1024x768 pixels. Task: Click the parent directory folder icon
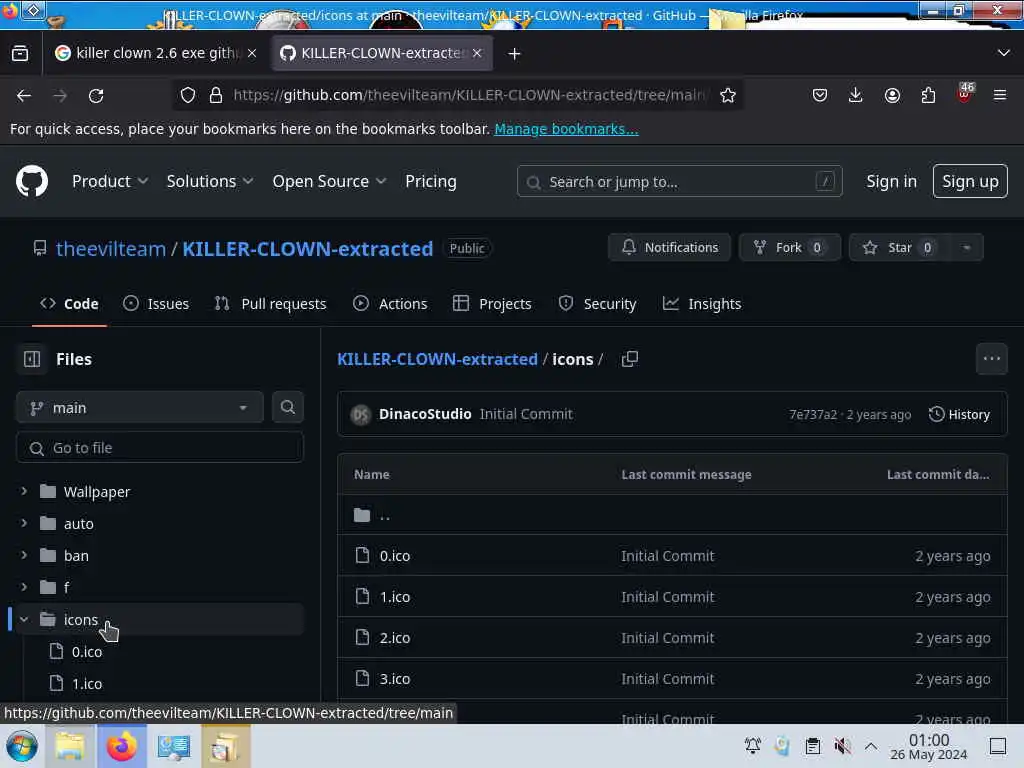tap(362, 515)
